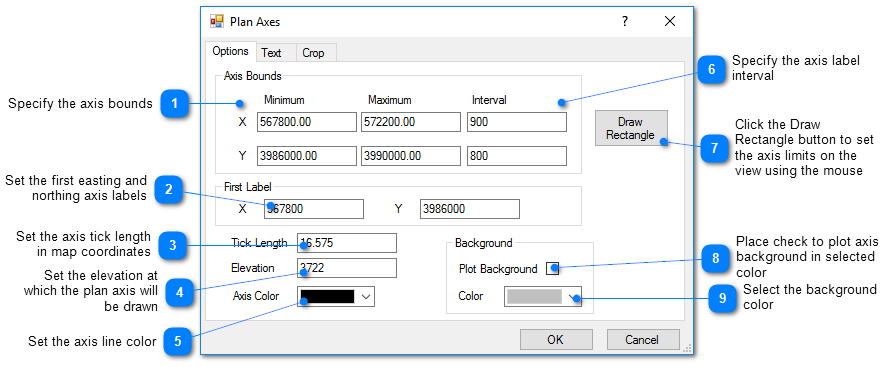
Task: Click the Minimum column label
Action: coord(284,100)
